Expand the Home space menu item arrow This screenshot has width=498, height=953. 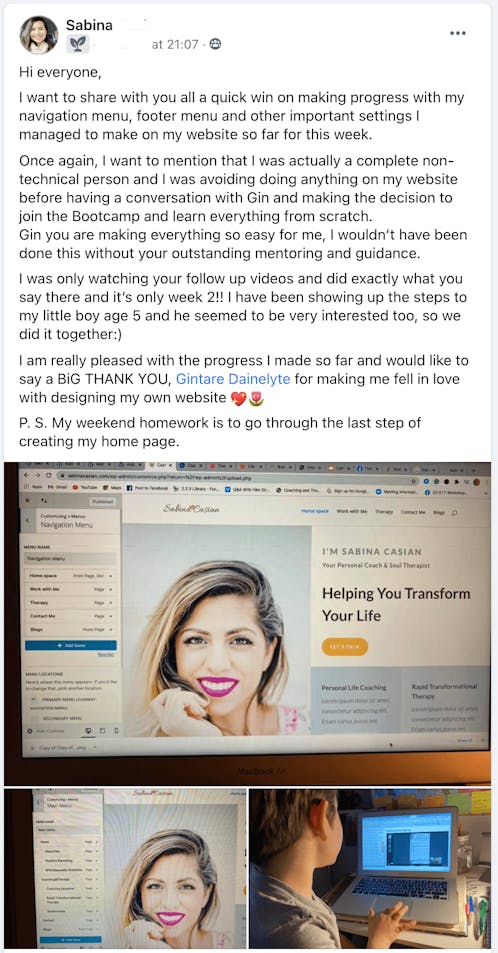tap(111, 576)
